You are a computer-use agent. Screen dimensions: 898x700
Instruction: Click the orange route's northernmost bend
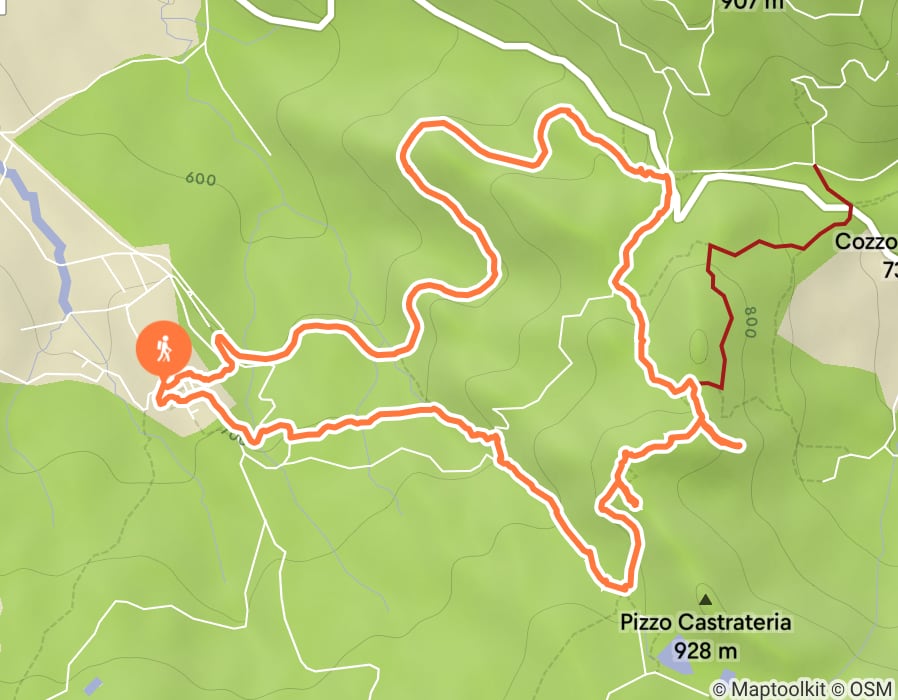tap(561, 110)
